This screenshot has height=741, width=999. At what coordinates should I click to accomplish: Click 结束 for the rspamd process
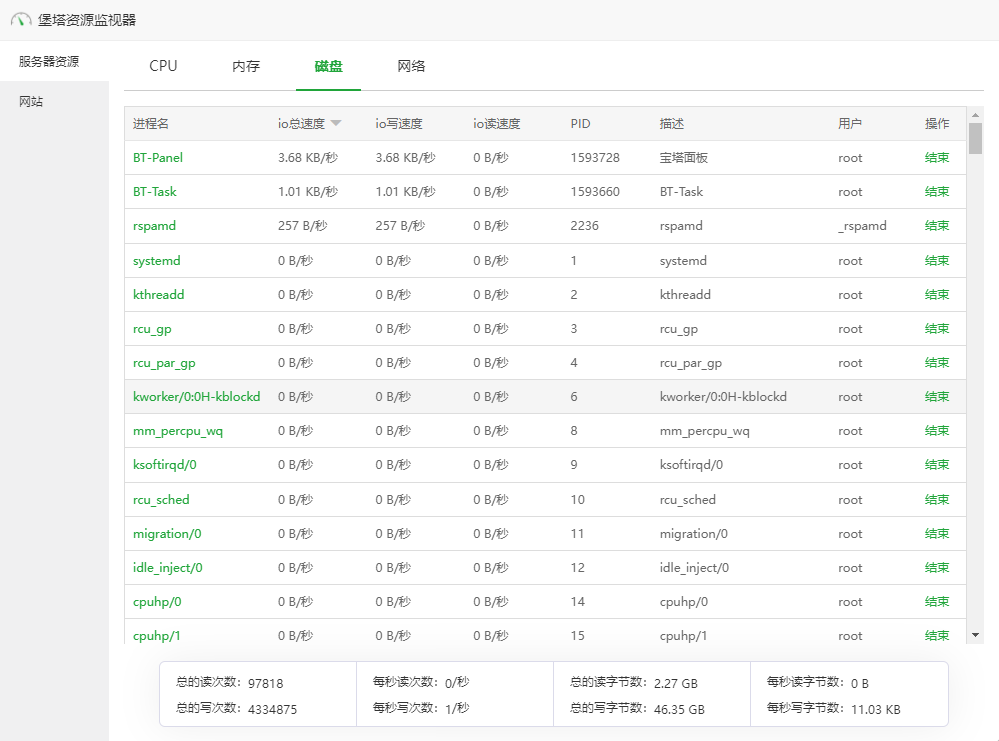click(937, 226)
